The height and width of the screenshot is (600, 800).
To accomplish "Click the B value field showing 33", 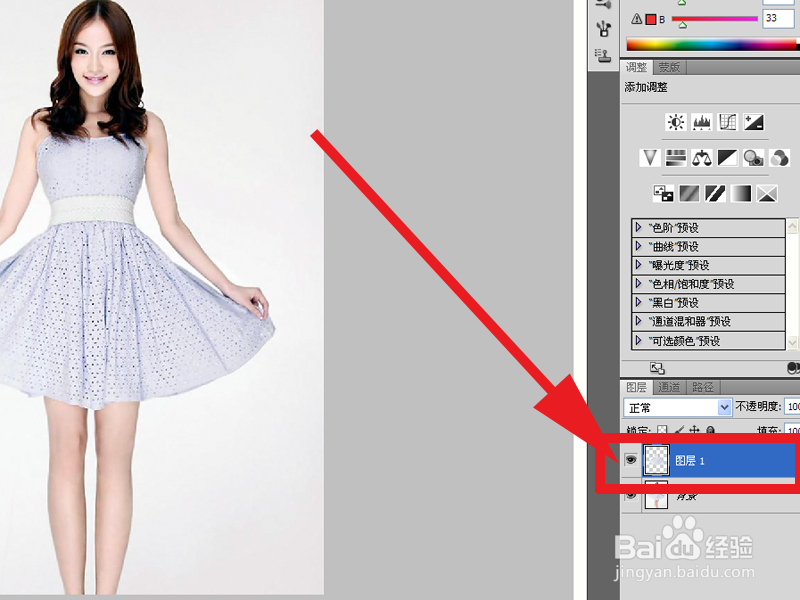I will point(778,18).
